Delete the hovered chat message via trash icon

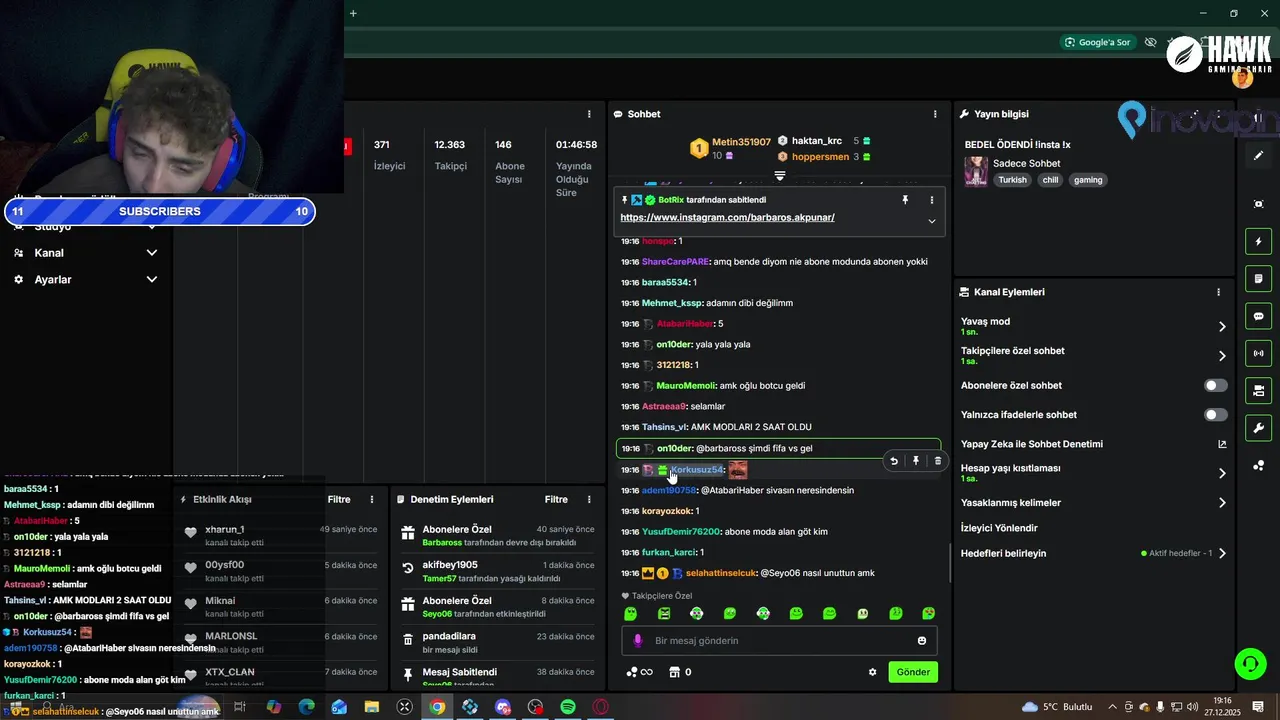coord(937,461)
